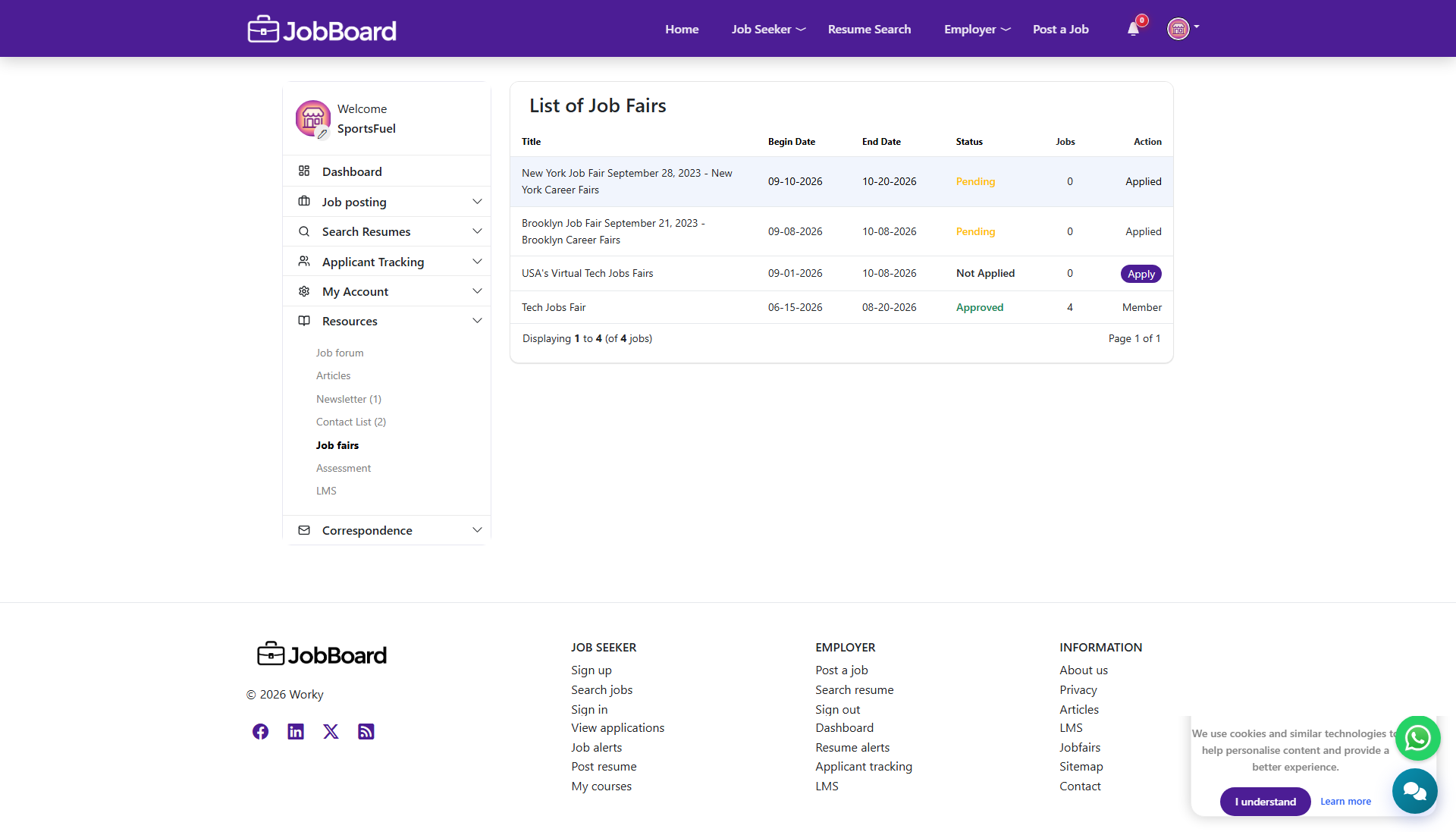The height and width of the screenshot is (832, 1456).
Task: Click the Applicant Tracking people icon
Action: pyautogui.click(x=304, y=261)
